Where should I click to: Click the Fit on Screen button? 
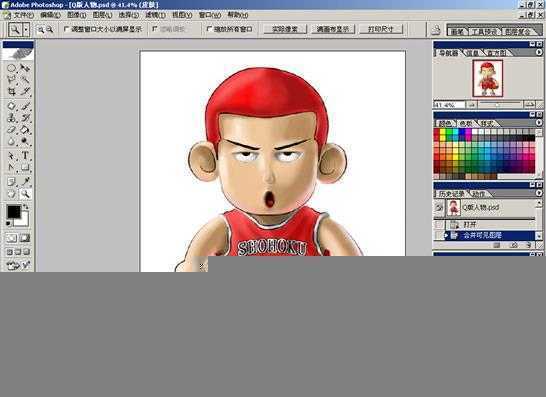[x=333, y=29]
